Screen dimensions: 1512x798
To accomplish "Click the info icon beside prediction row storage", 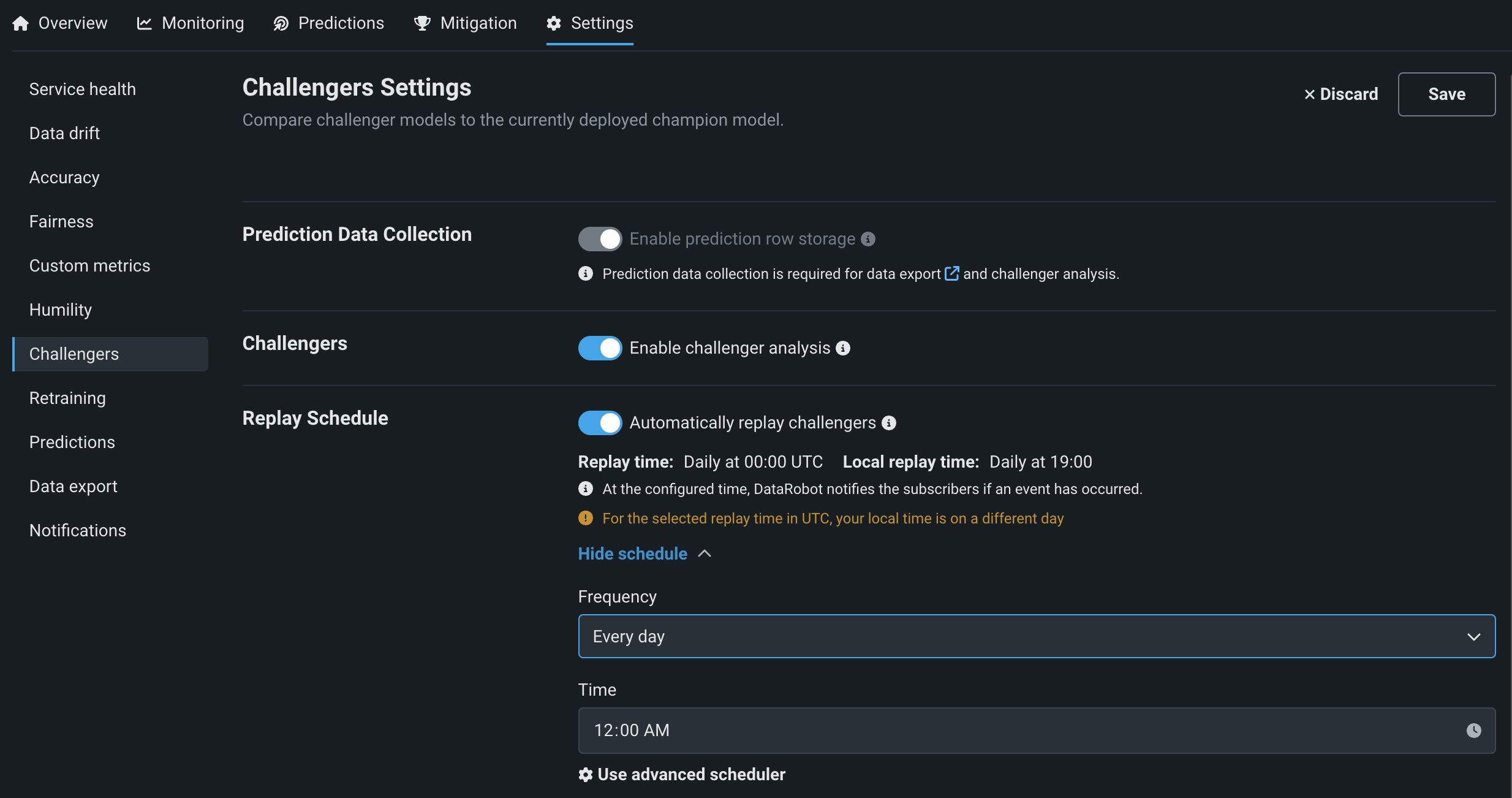I will [868, 239].
